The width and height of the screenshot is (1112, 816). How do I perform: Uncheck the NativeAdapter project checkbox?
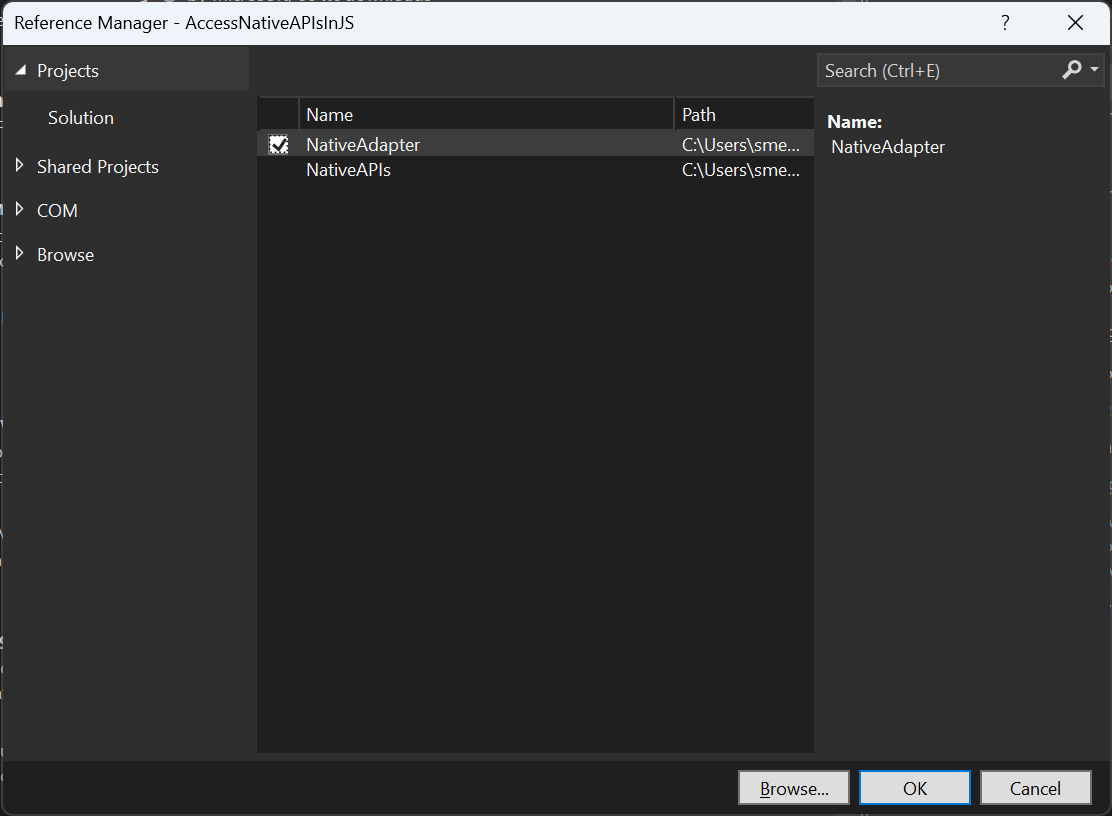click(278, 143)
